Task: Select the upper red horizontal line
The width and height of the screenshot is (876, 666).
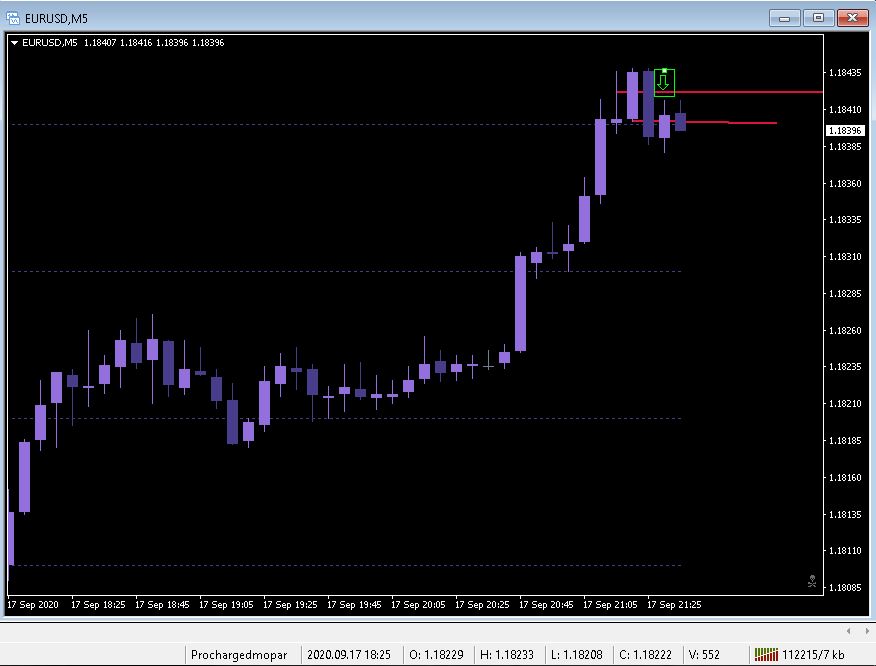Action: click(x=720, y=92)
